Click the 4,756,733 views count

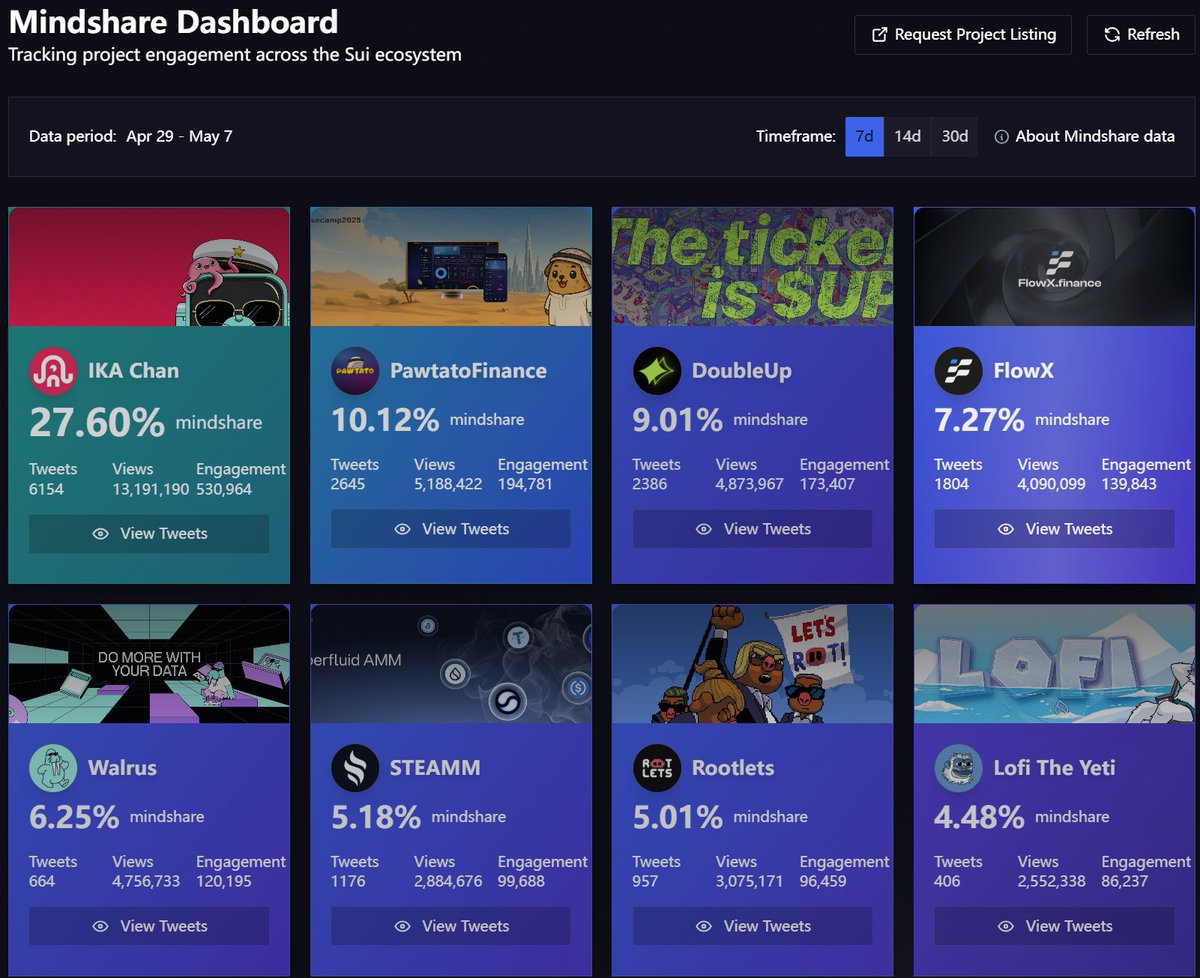click(146, 881)
